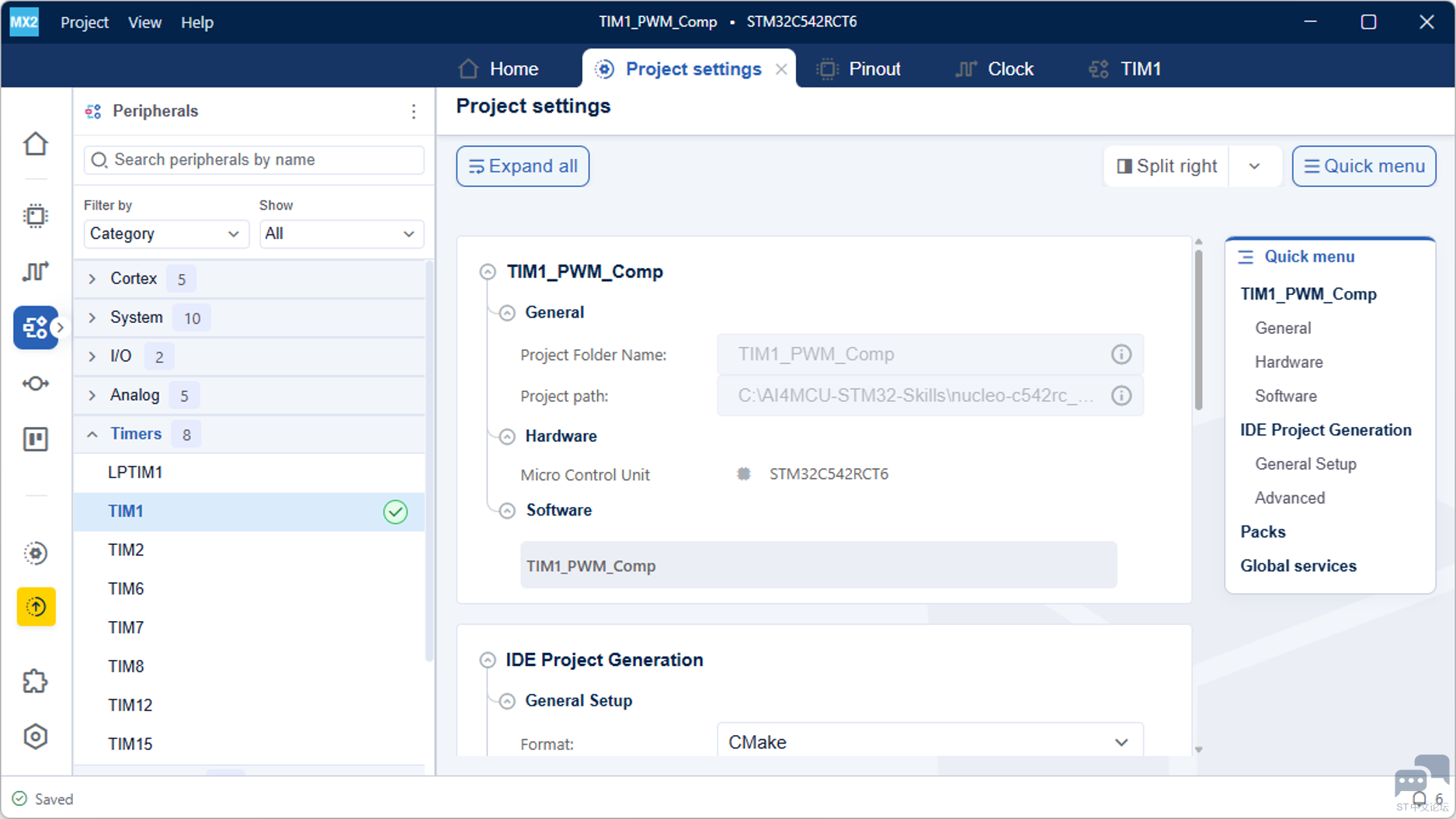The height and width of the screenshot is (819, 1456).
Task: Collapse the TIM1_PWM_Comp section
Action: pyautogui.click(x=488, y=272)
